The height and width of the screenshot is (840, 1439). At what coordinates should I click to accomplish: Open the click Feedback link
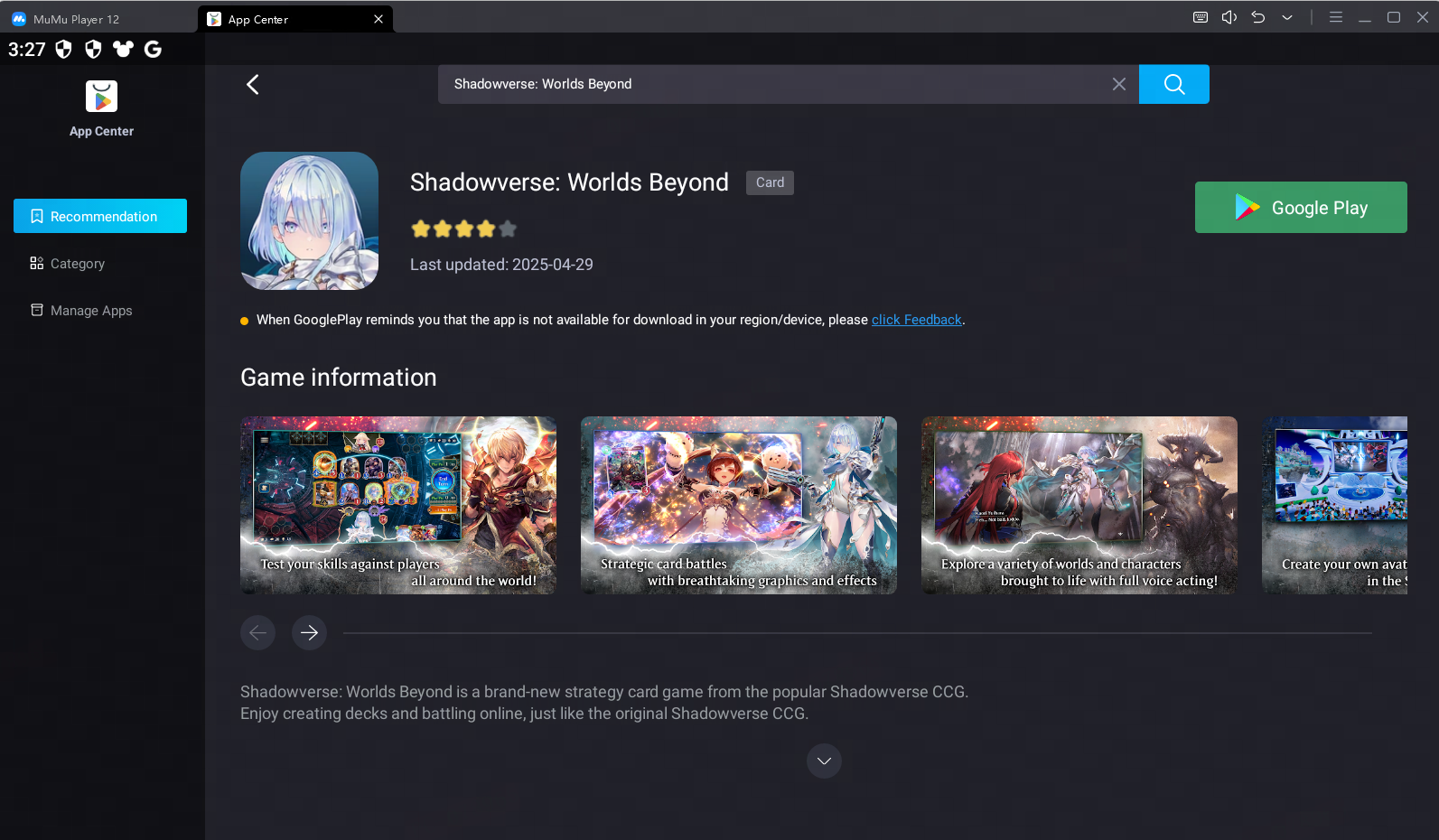tap(916, 320)
